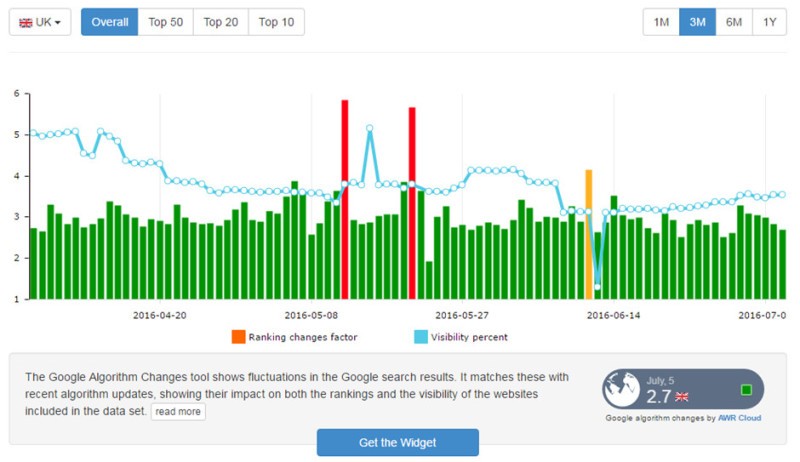Click the 2016-04-20 axis label

tap(160, 315)
